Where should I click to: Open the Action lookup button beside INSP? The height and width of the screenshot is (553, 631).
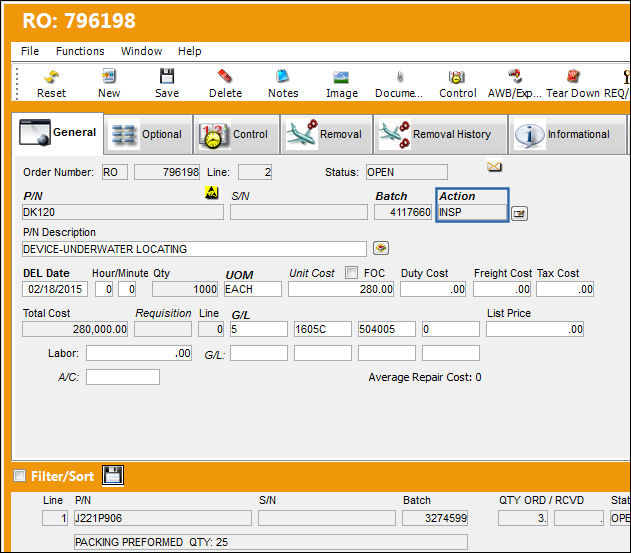[519, 213]
